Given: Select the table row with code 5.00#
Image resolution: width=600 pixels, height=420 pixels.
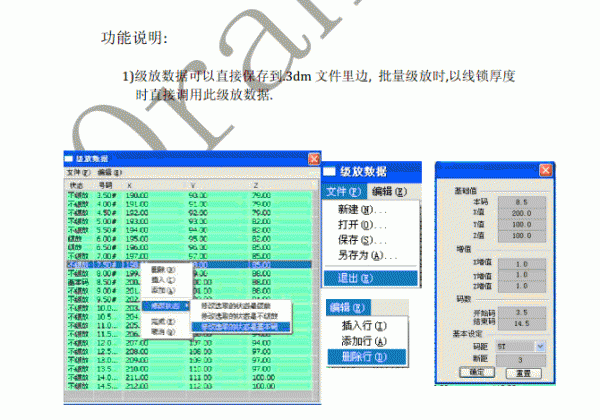Looking at the screenshot, I should pyautogui.click(x=189, y=221).
